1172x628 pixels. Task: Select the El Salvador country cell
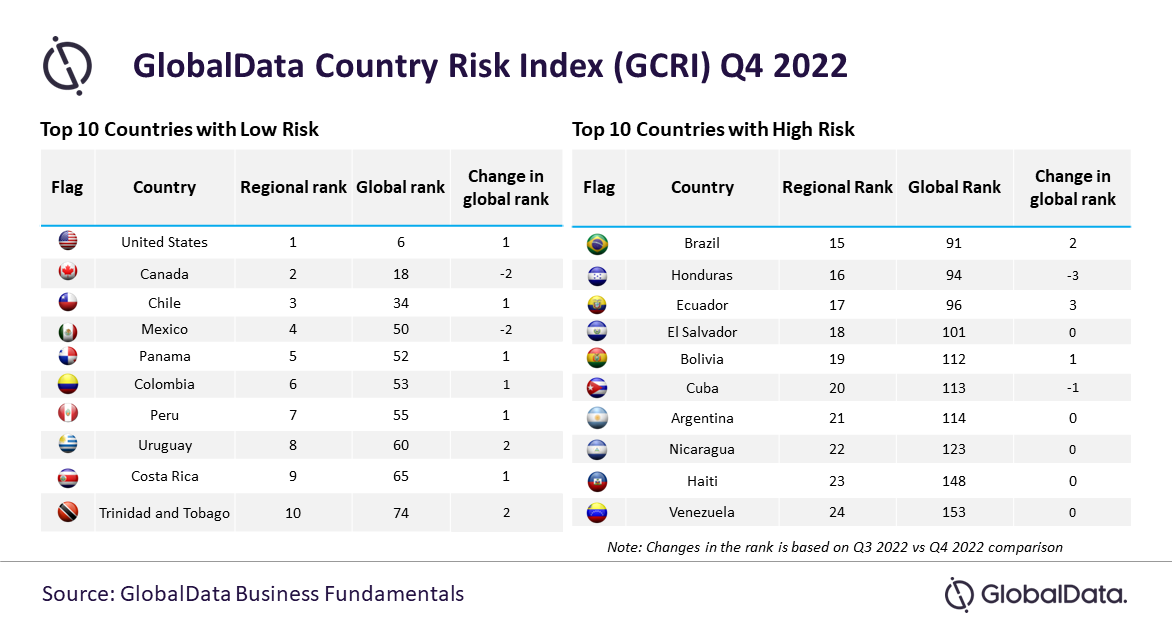coord(702,332)
